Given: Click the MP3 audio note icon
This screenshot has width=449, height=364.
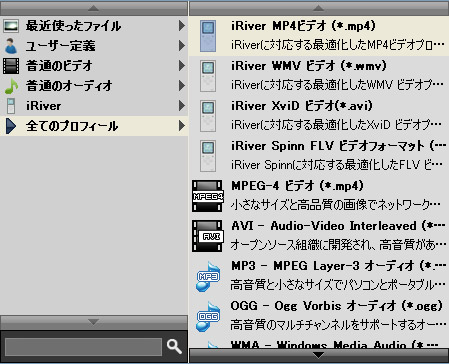Looking at the screenshot, I should tap(208, 276).
